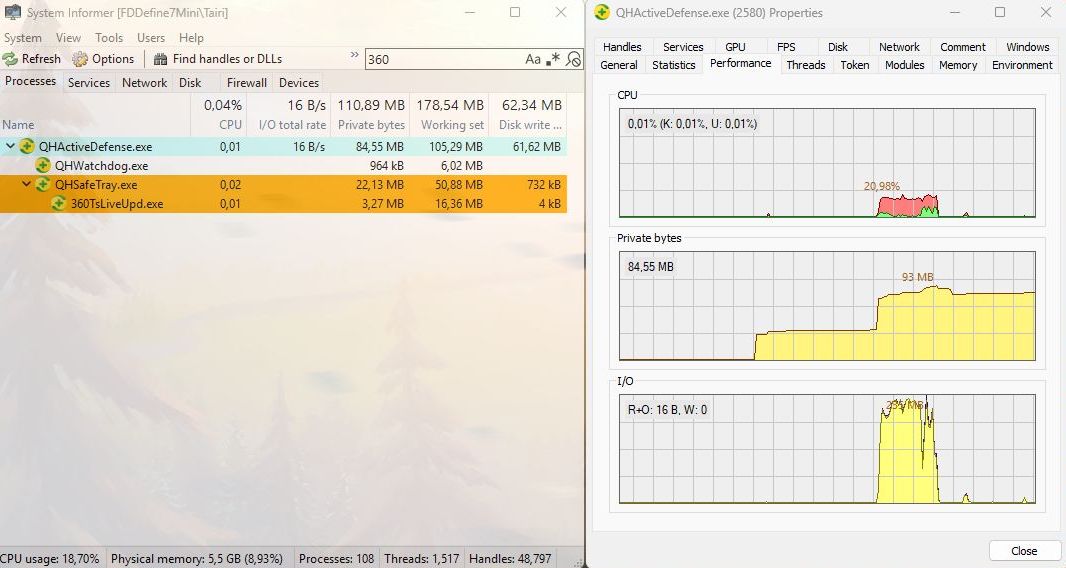Switch to the Disk tab in System Informer
1066x568 pixels.
190,82
